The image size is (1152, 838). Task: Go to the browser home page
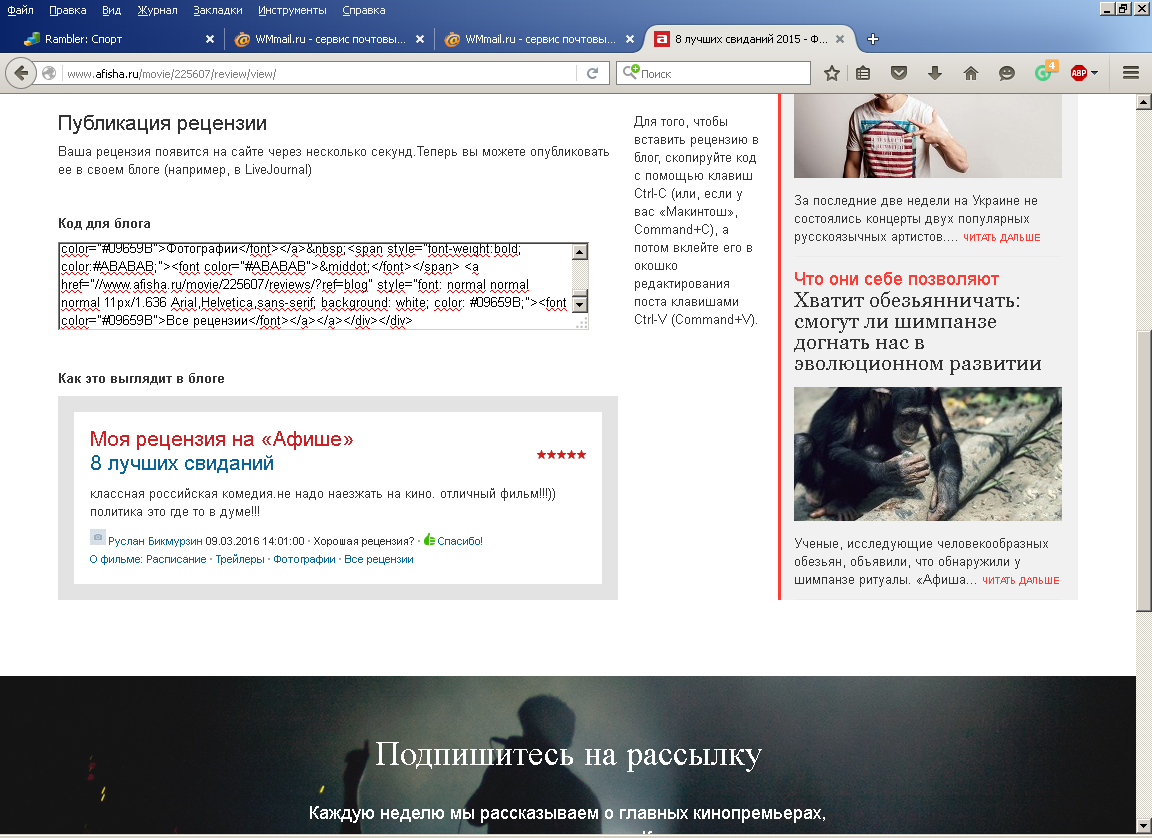tap(970, 73)
